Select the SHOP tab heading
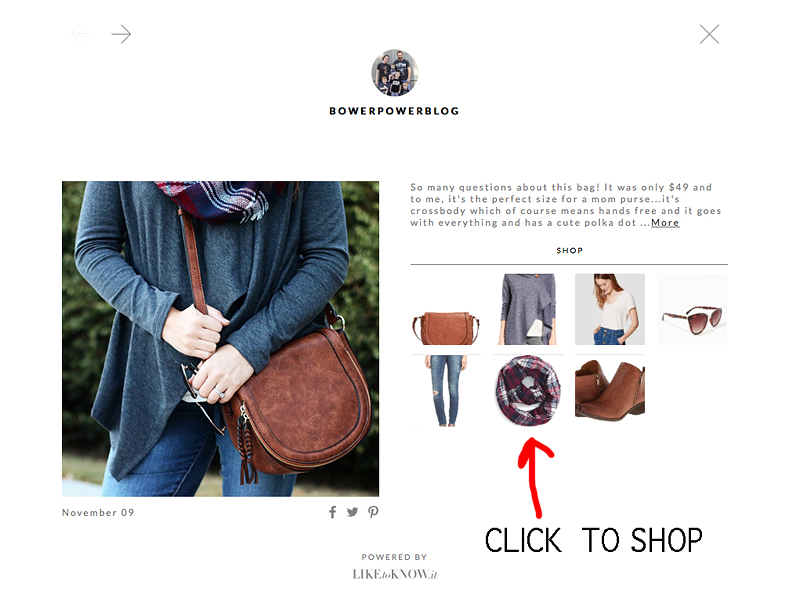 (x=569, y=250)
